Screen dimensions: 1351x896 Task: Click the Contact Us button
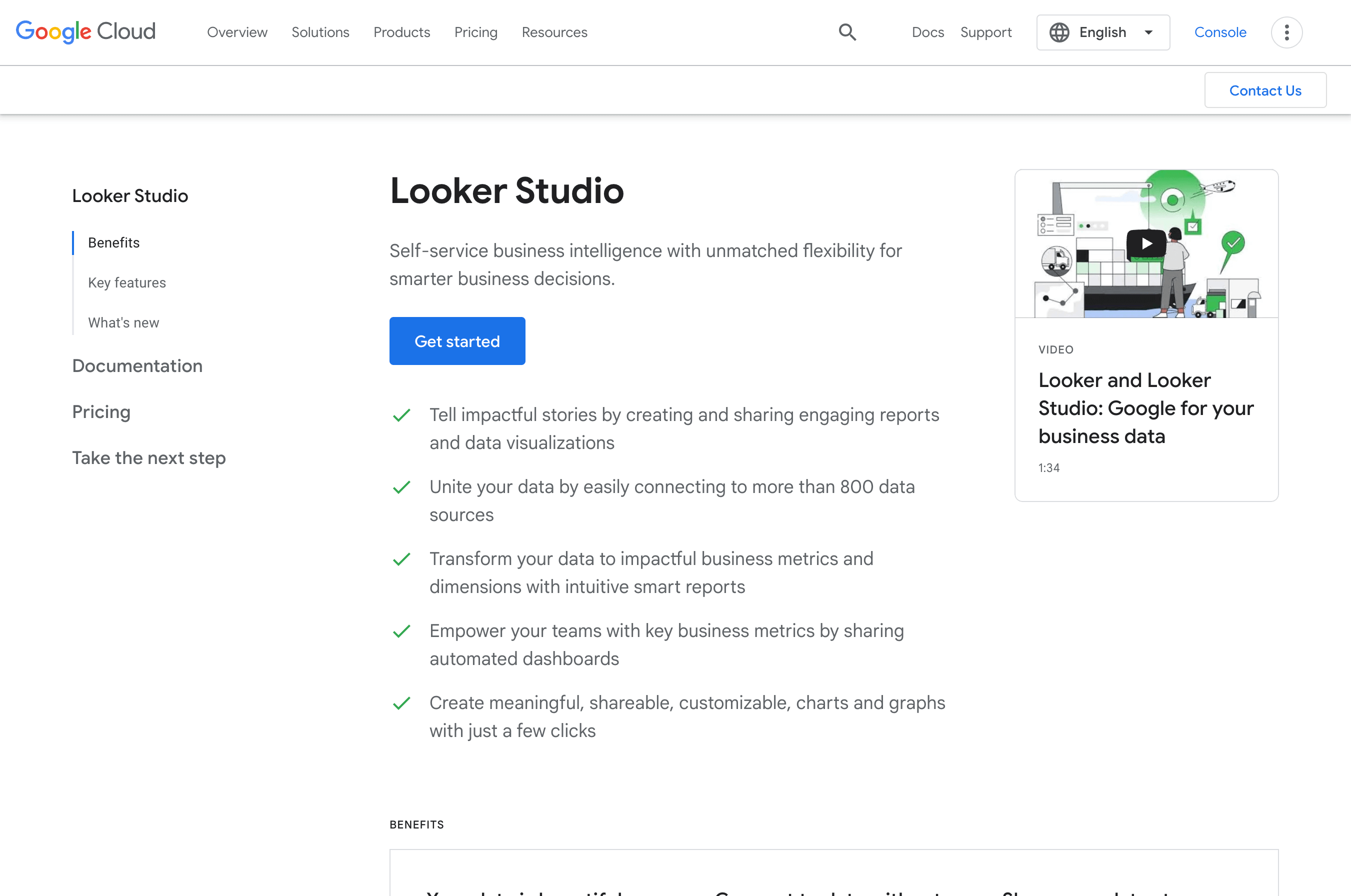pyautogui.click(x=1264, y=90)
